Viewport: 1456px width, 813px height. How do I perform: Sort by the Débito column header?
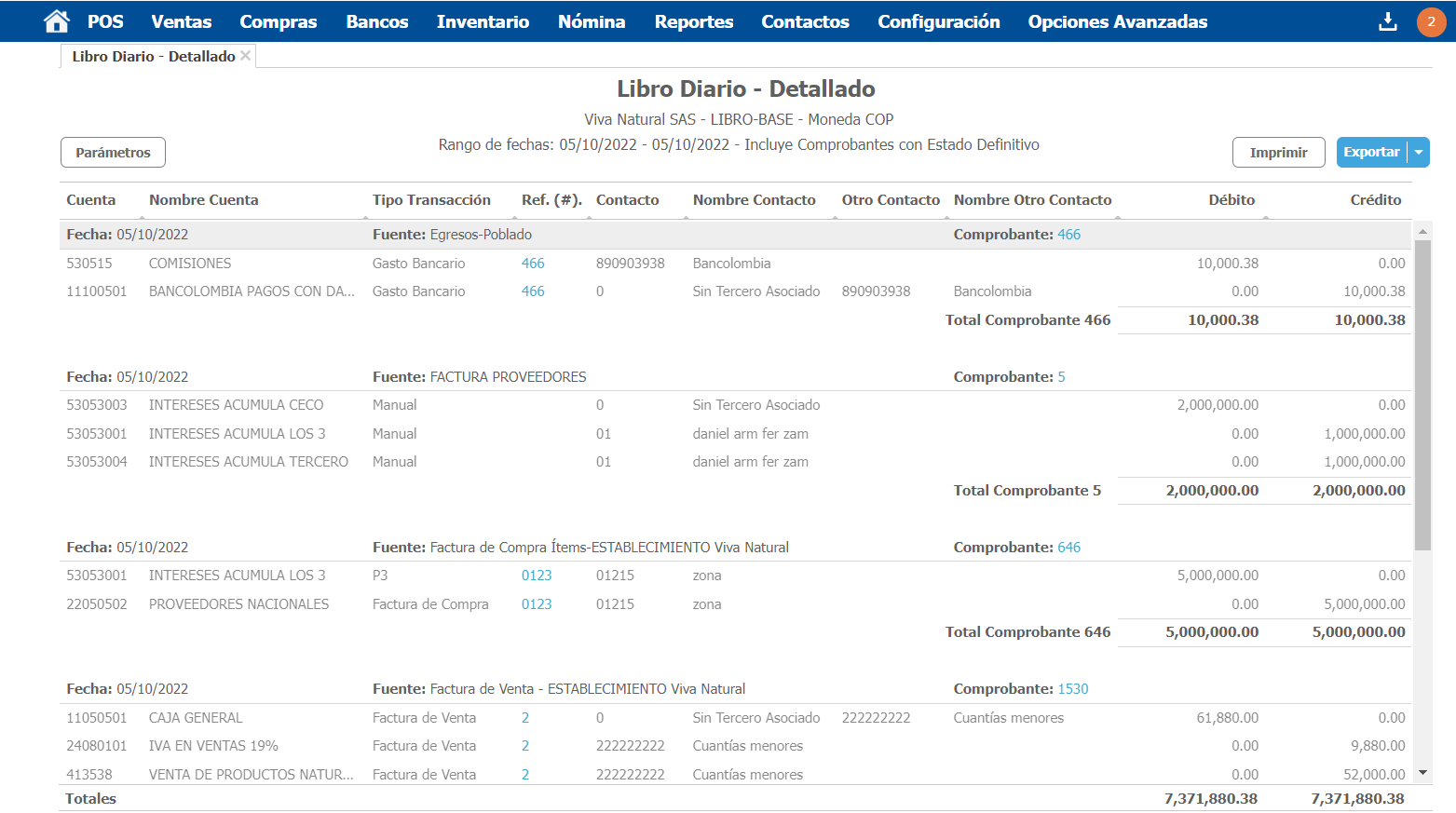pos(1231,200)
